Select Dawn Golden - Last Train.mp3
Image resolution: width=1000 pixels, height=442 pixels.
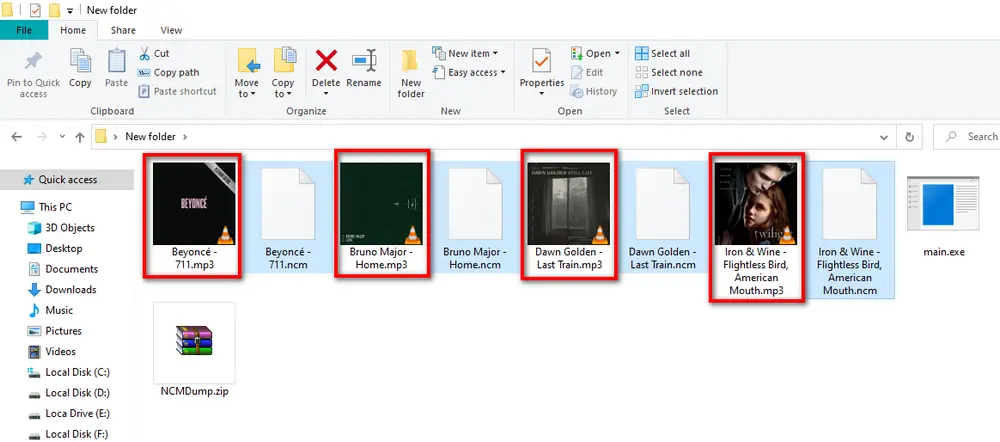pos(569,217)
